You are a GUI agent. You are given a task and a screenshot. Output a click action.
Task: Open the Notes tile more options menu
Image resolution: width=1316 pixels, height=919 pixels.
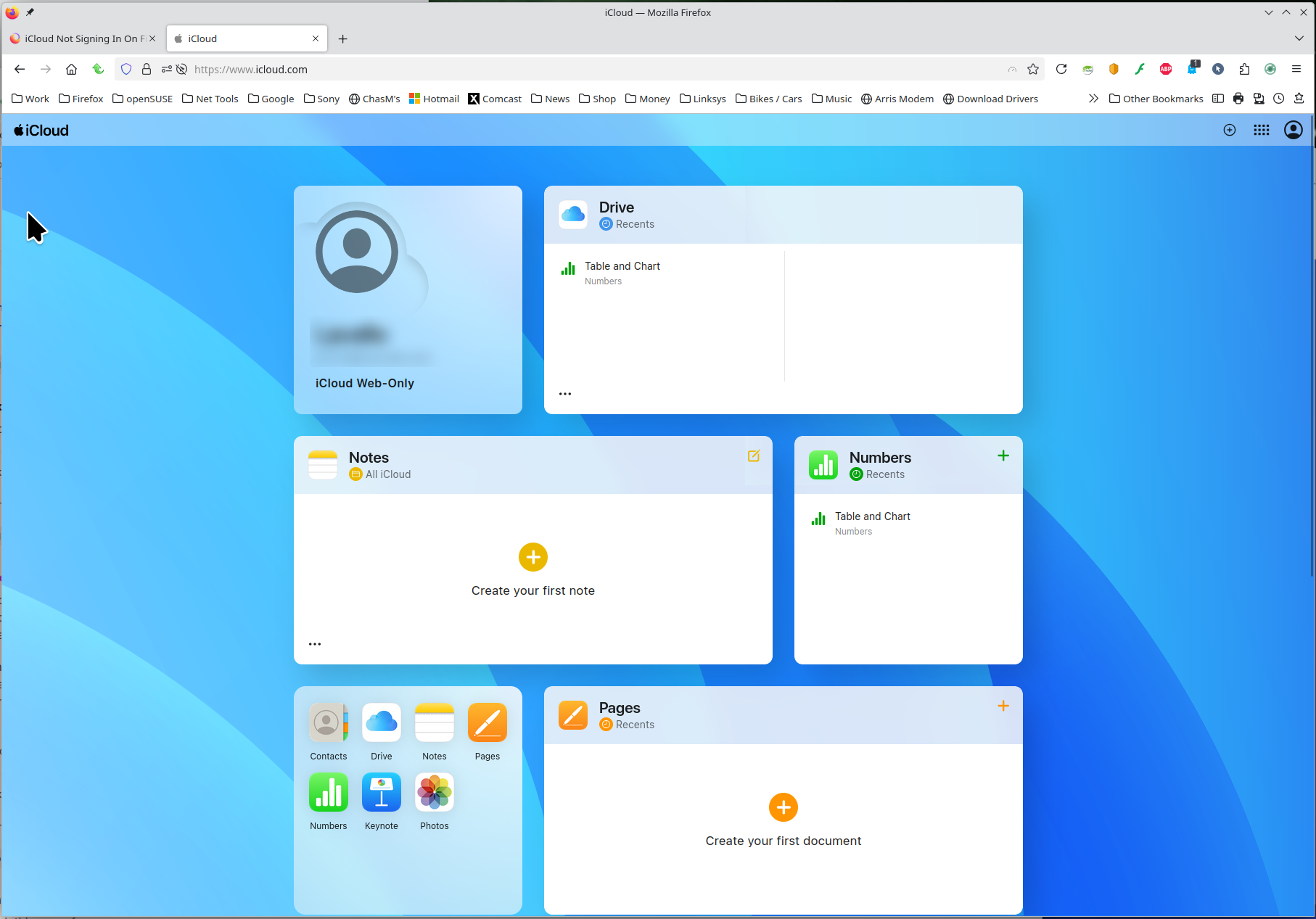pos(315,644)
